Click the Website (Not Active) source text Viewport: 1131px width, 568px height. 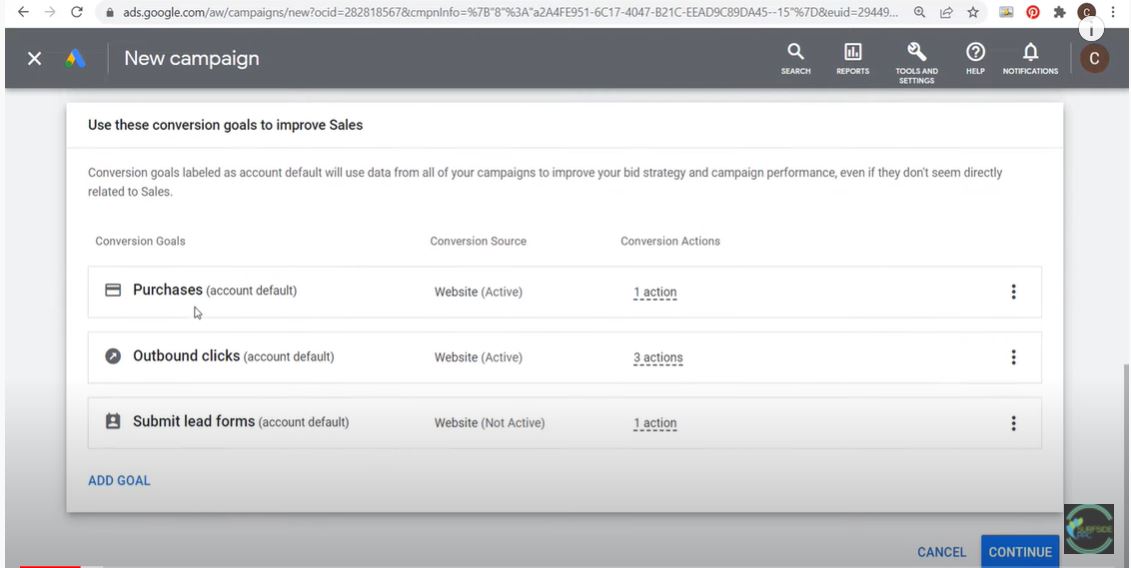pyautogui.click(x=489, y=423)
